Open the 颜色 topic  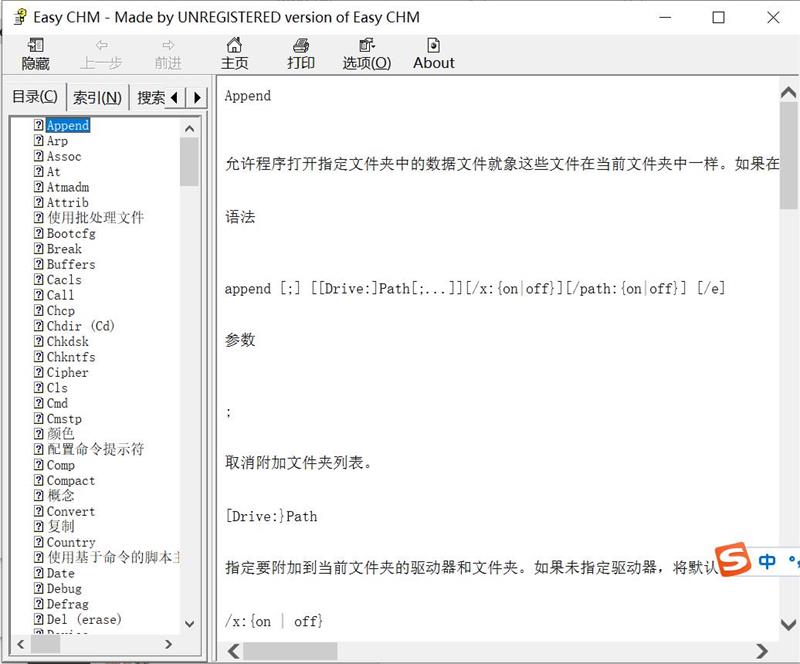61,434
